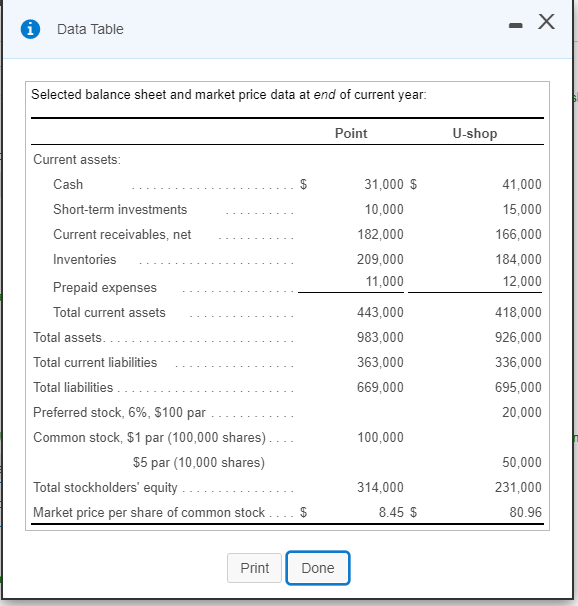Click the Total liabilities label
This screenshot has height=606, width=578.
click(73, 387)
